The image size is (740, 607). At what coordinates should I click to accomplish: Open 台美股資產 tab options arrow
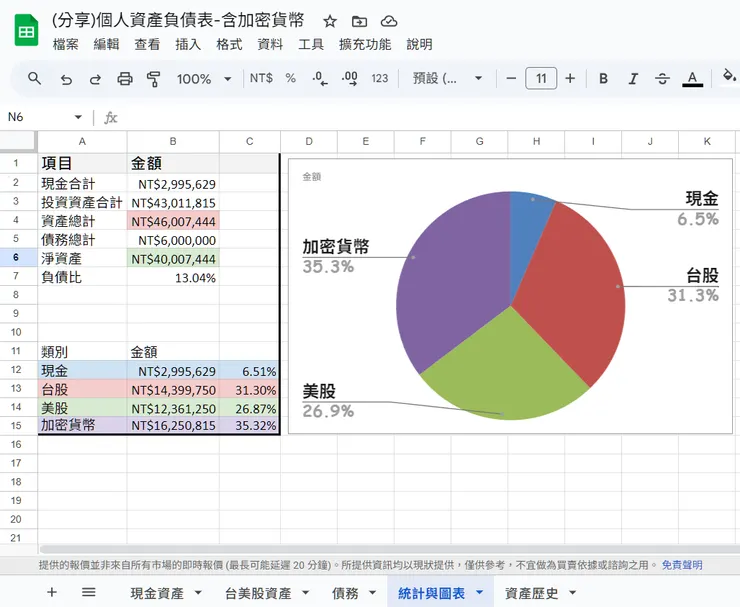pos(305,592)
